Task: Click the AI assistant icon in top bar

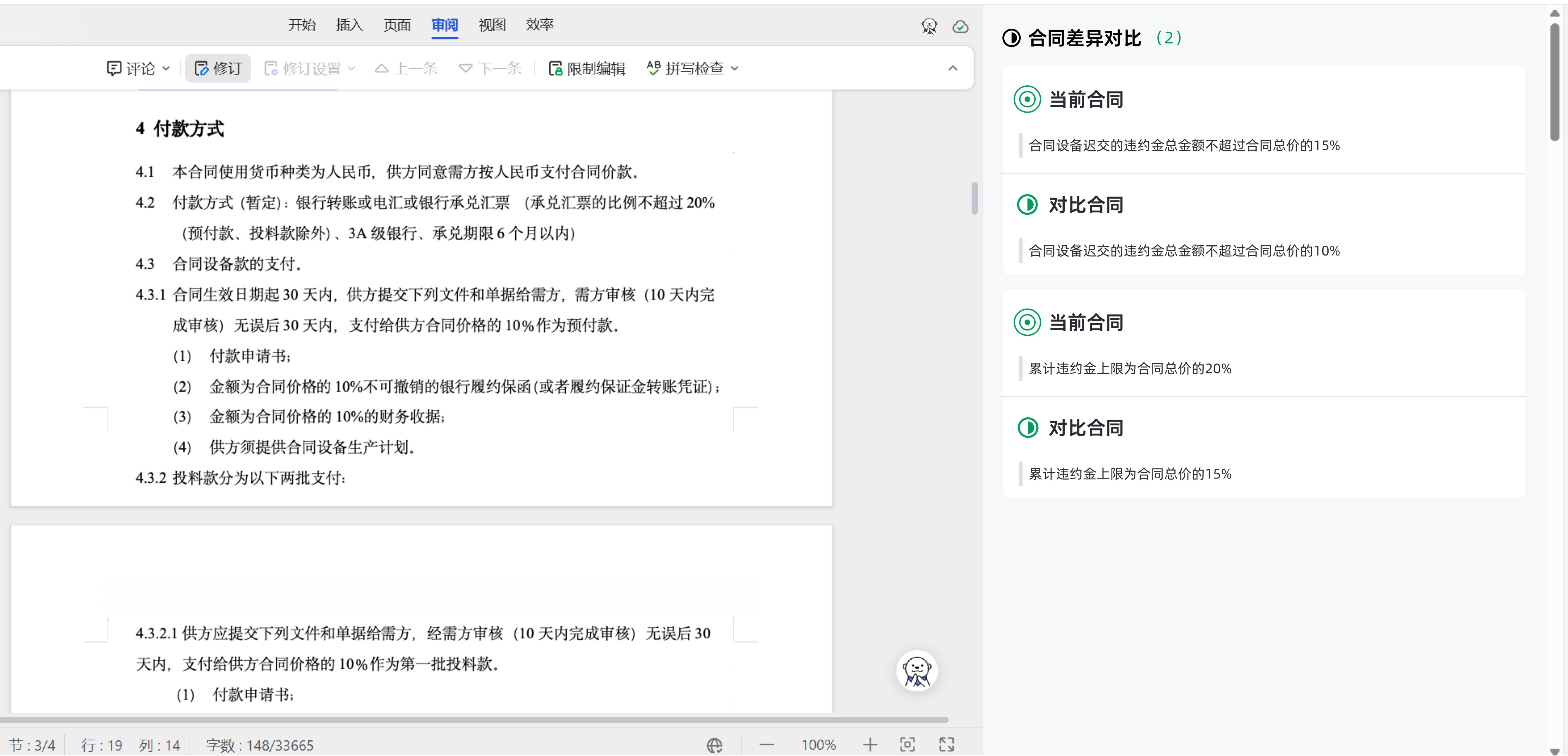Action: [x=929, y=26]
